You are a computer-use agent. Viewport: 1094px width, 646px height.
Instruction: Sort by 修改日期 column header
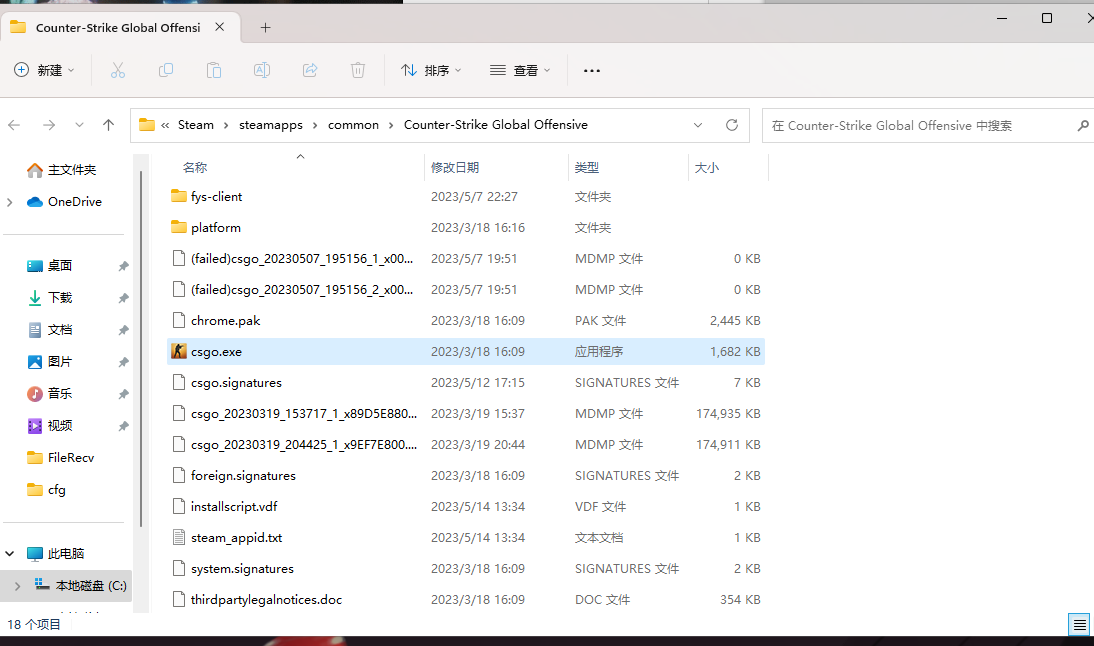coord(455,167)
